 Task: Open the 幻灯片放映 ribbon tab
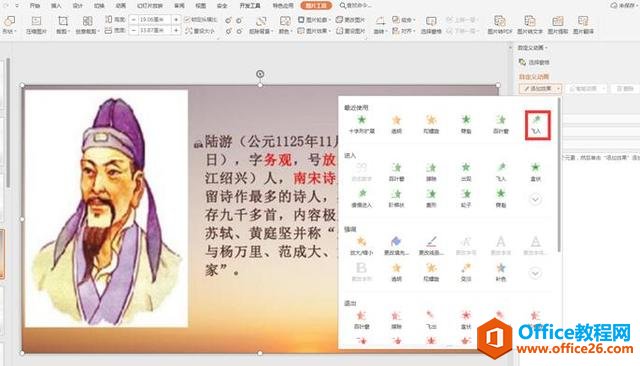coord(150,6)
